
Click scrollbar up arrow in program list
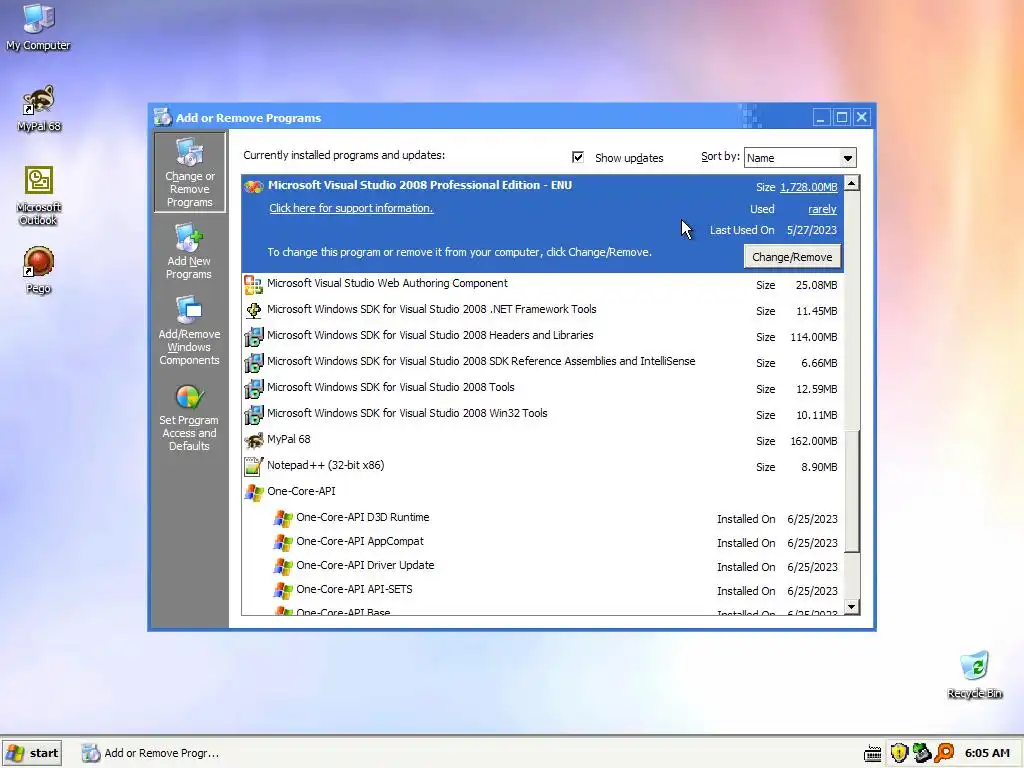point(851,183)
